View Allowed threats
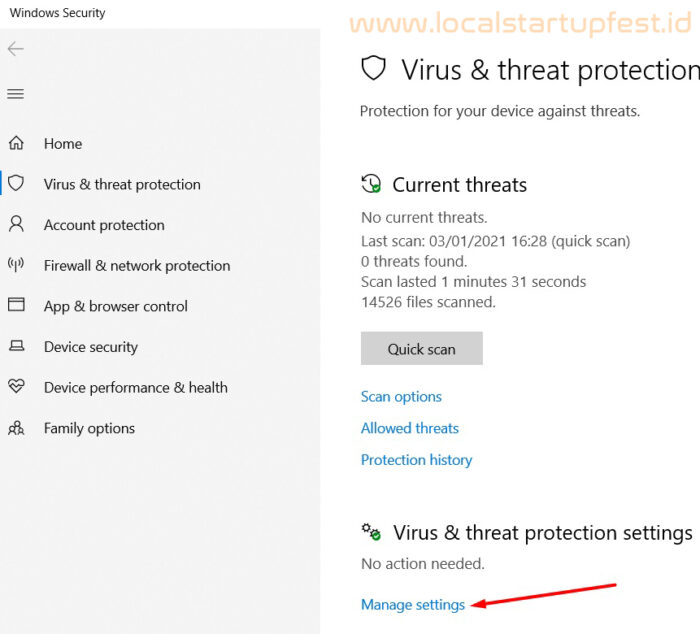Image resolution: width=700 pixels, height=634 pixels. point(410,428)
